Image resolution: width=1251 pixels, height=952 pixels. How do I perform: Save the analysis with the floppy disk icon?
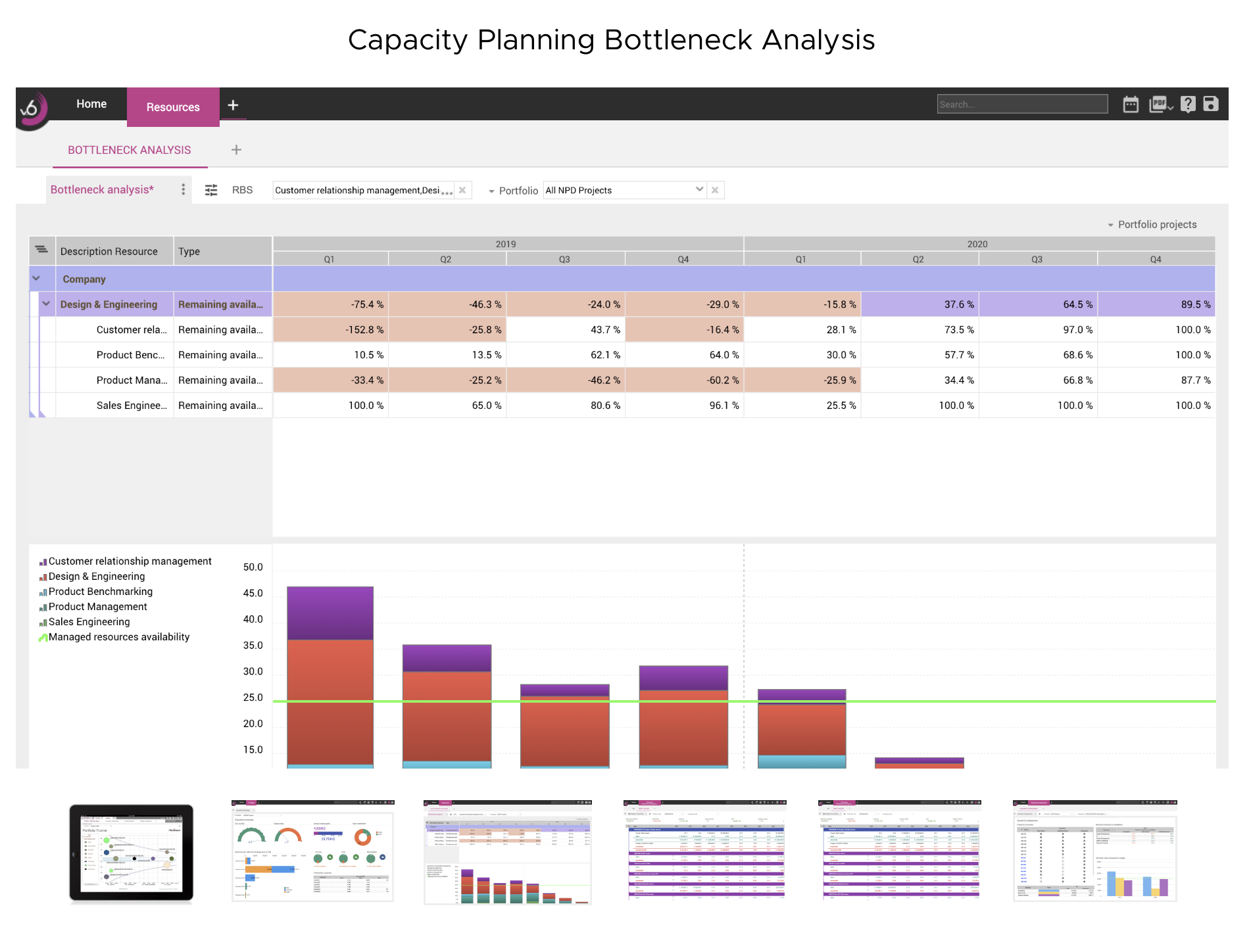pos(1211,104)
